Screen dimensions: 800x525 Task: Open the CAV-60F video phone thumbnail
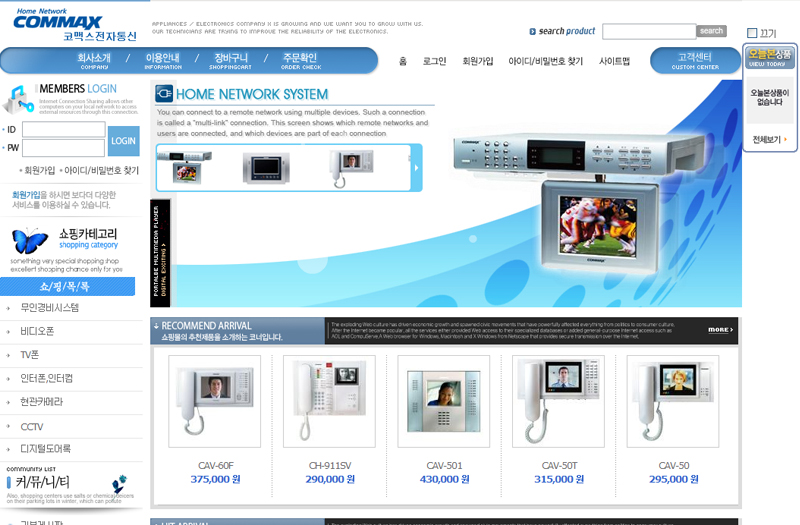(x=214, y=401)
